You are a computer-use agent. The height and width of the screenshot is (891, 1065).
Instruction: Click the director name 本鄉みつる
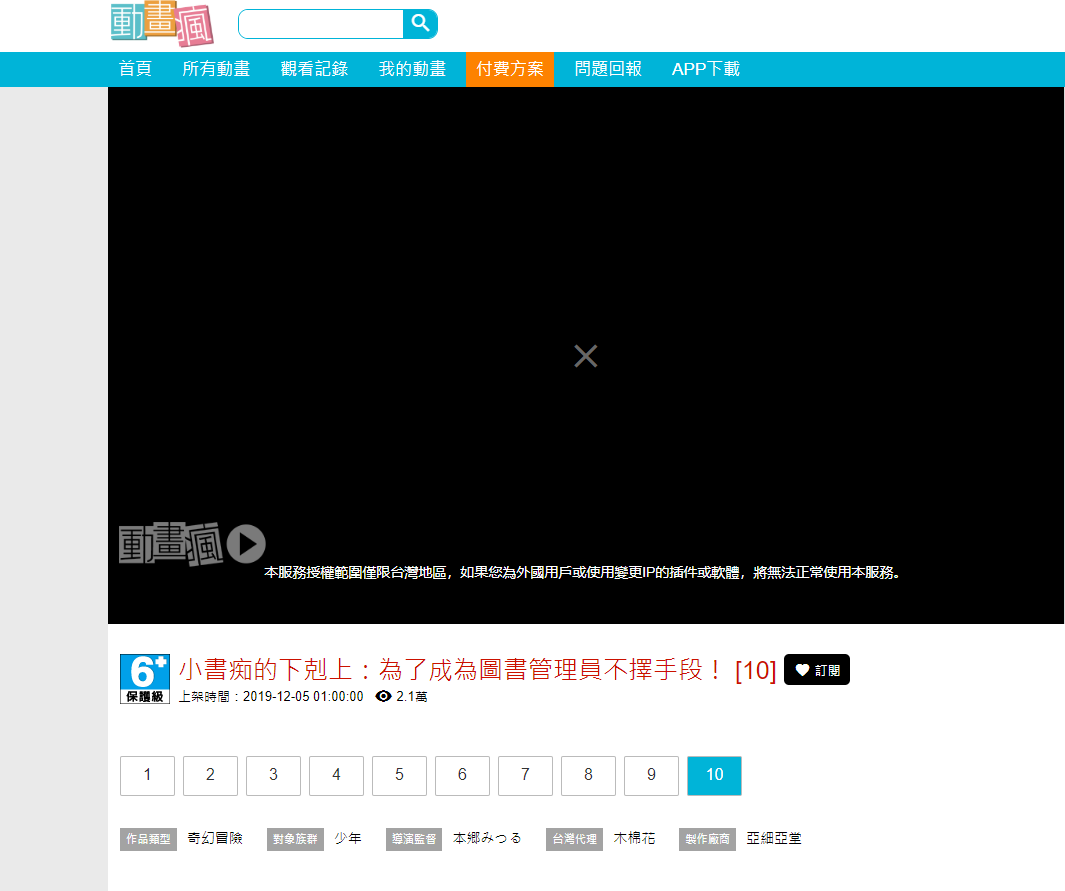[488, 839]
